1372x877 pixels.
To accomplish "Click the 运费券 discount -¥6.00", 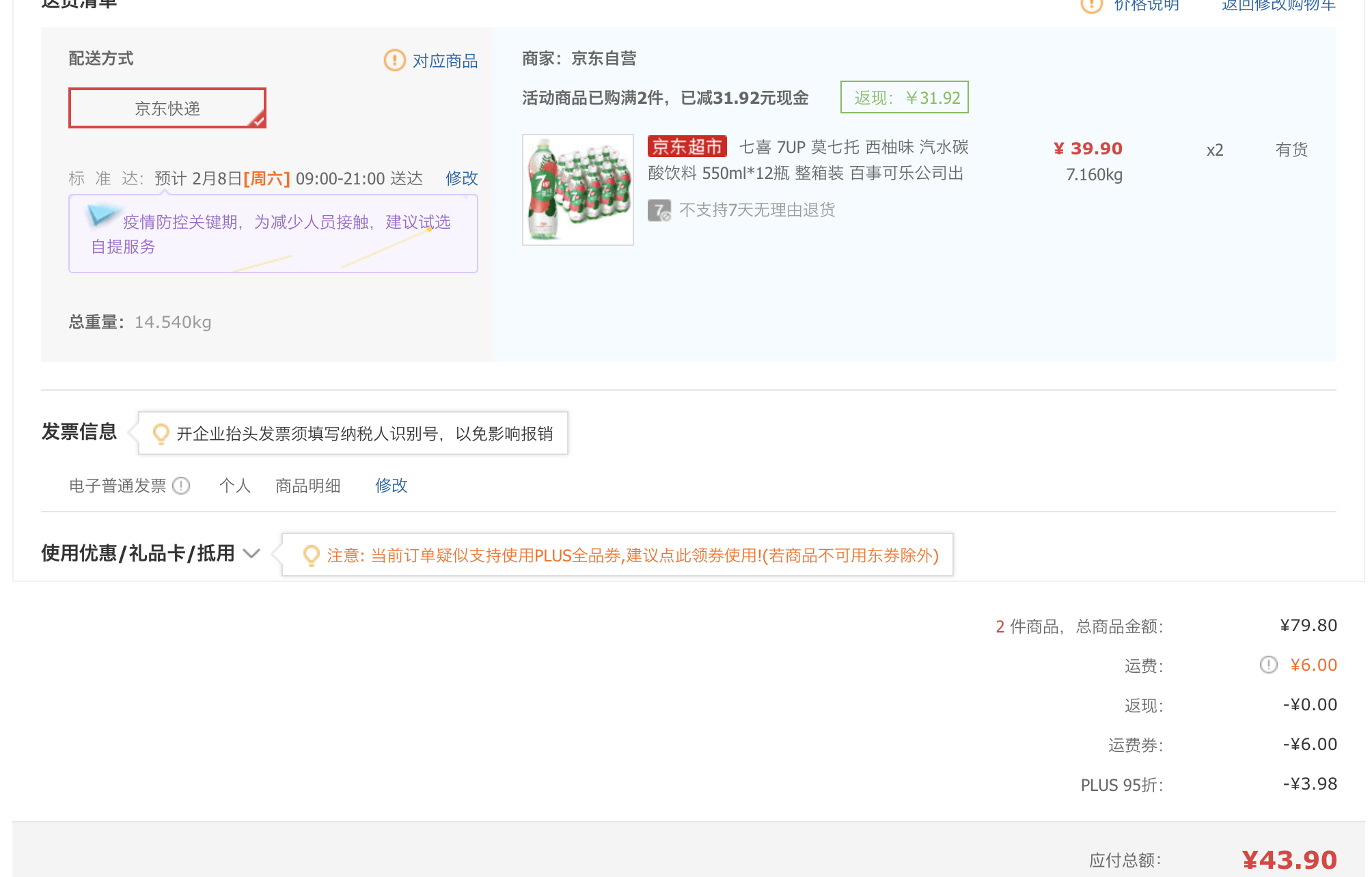I will [x=1310, y=744].
